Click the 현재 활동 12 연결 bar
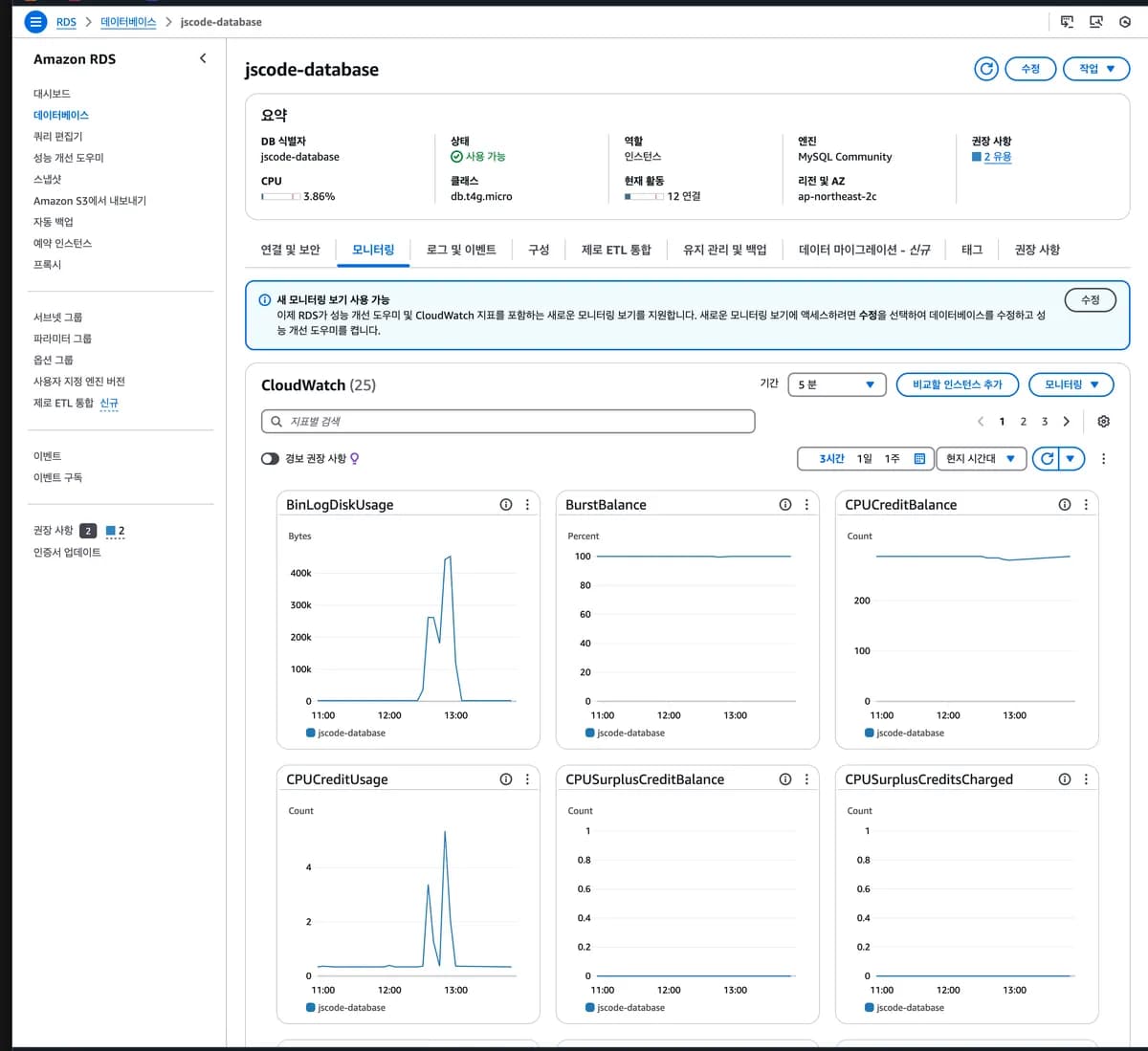The height and width of the screenshot is (1051, 1148). (644, 196)
